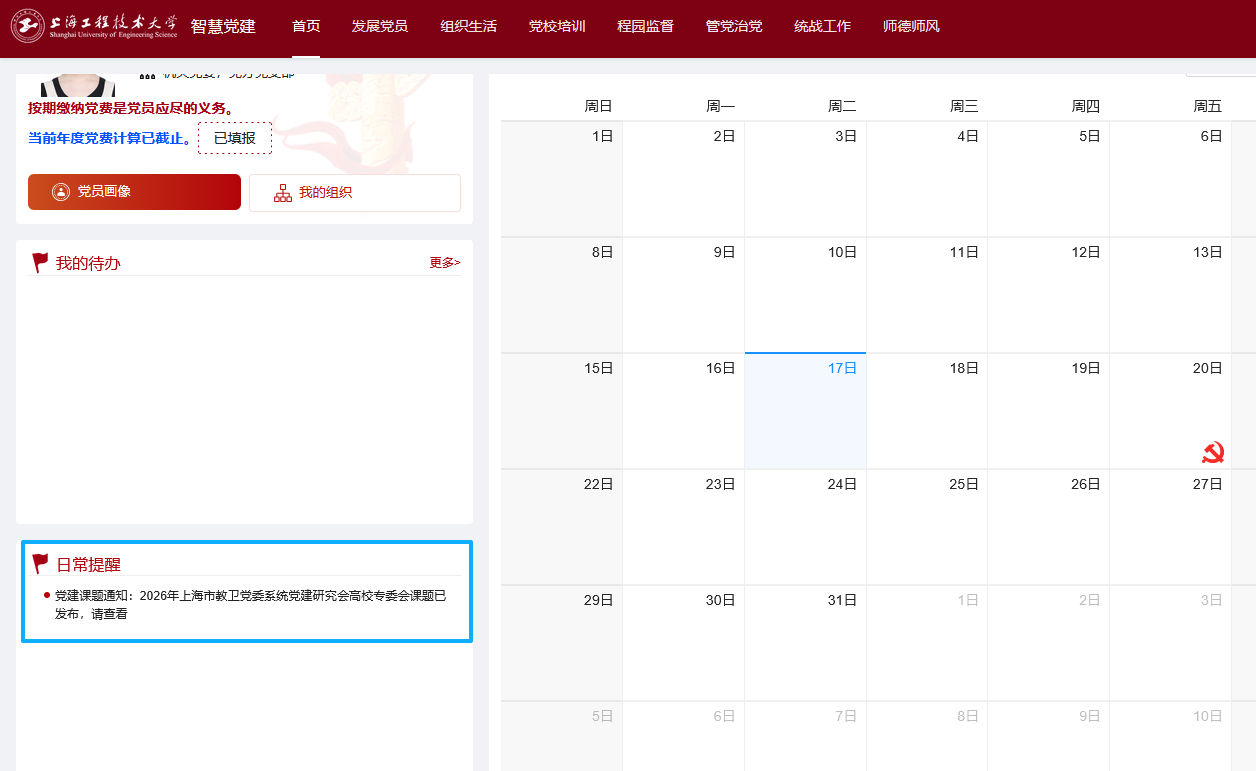Open 更多 link for my to-do list
Viewport: 1256px width, 771px height.
[445, 263]
